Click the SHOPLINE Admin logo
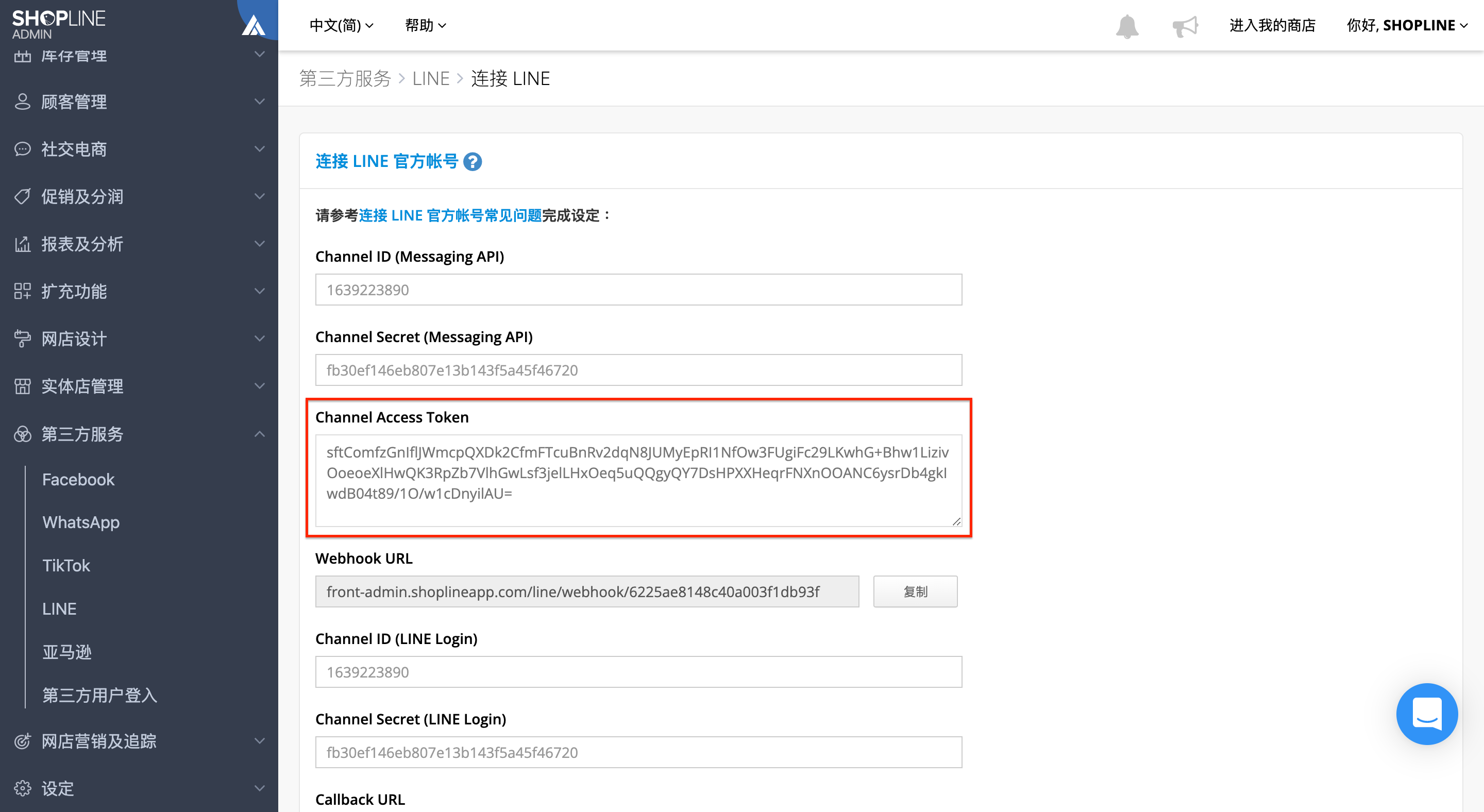Viewport: 1484px width, 812px height. [59, 24]
